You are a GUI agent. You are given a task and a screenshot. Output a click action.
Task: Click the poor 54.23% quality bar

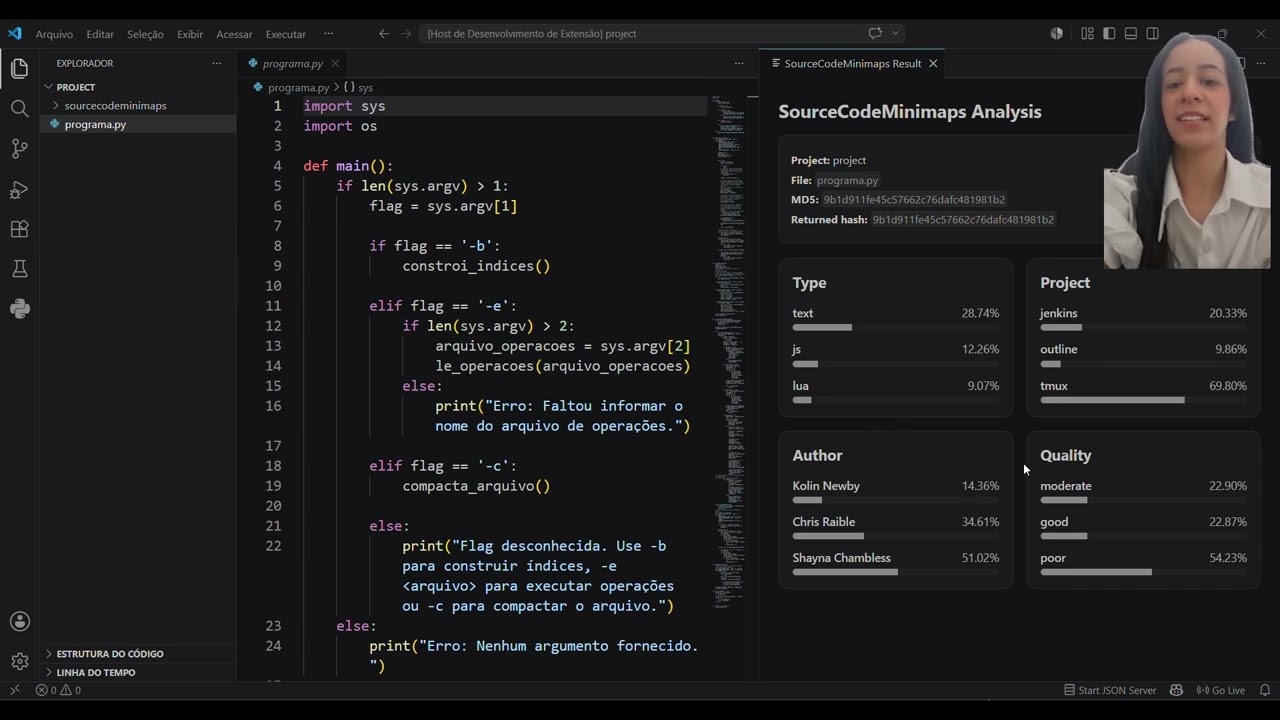click(1143, 572)
